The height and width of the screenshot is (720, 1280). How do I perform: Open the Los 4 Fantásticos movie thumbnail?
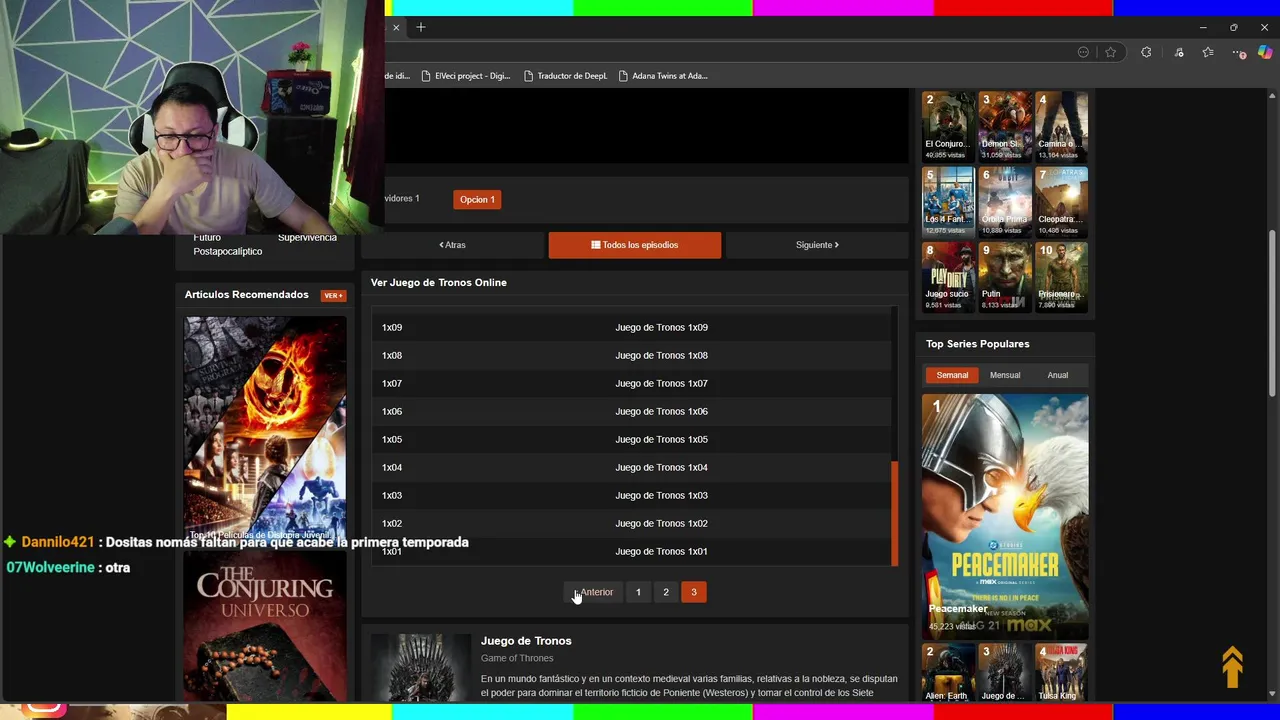pyautogui.click(x=948, y=201)
